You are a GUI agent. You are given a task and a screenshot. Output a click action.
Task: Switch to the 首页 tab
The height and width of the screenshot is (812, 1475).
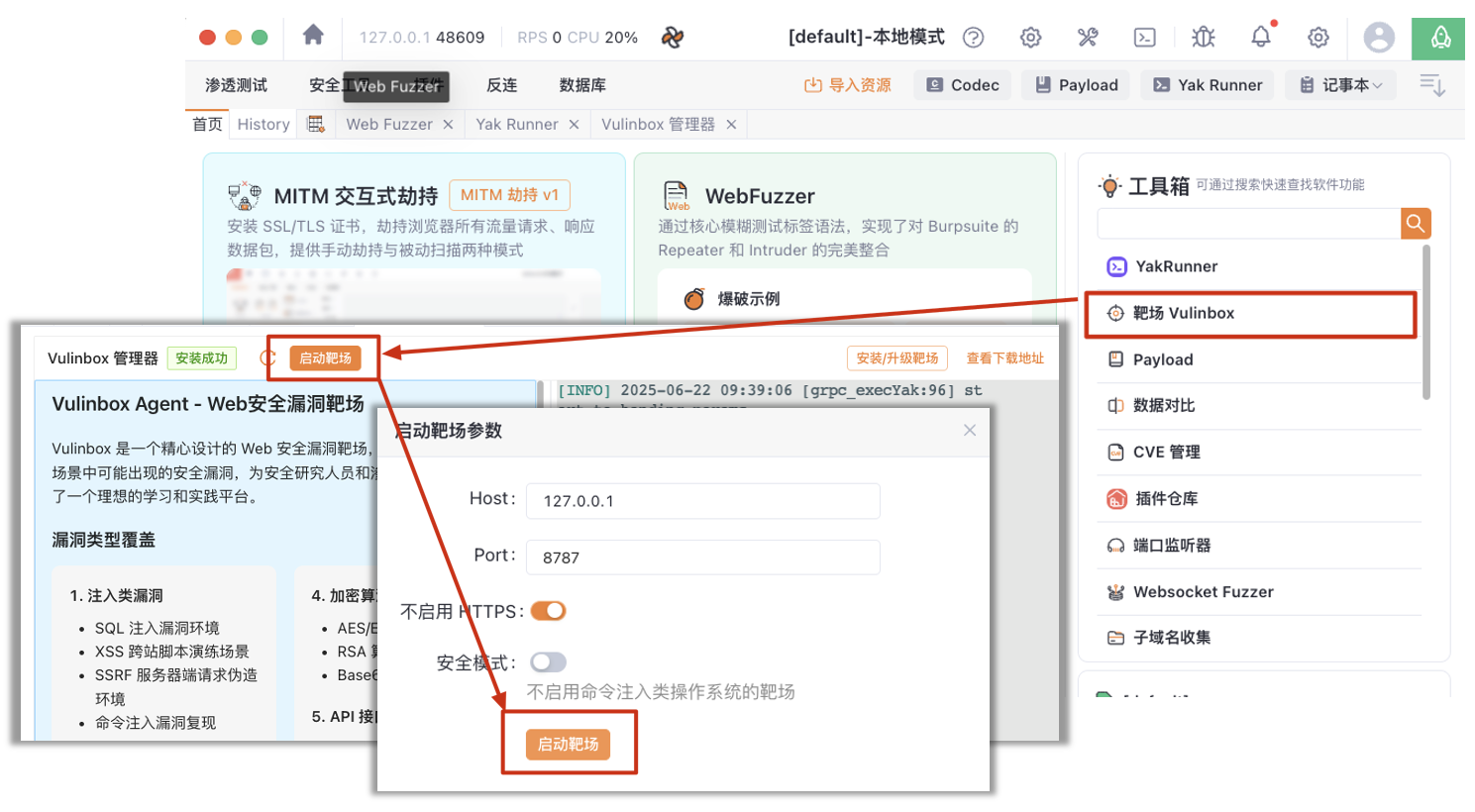pyautogui.click(x=207, y=124)
